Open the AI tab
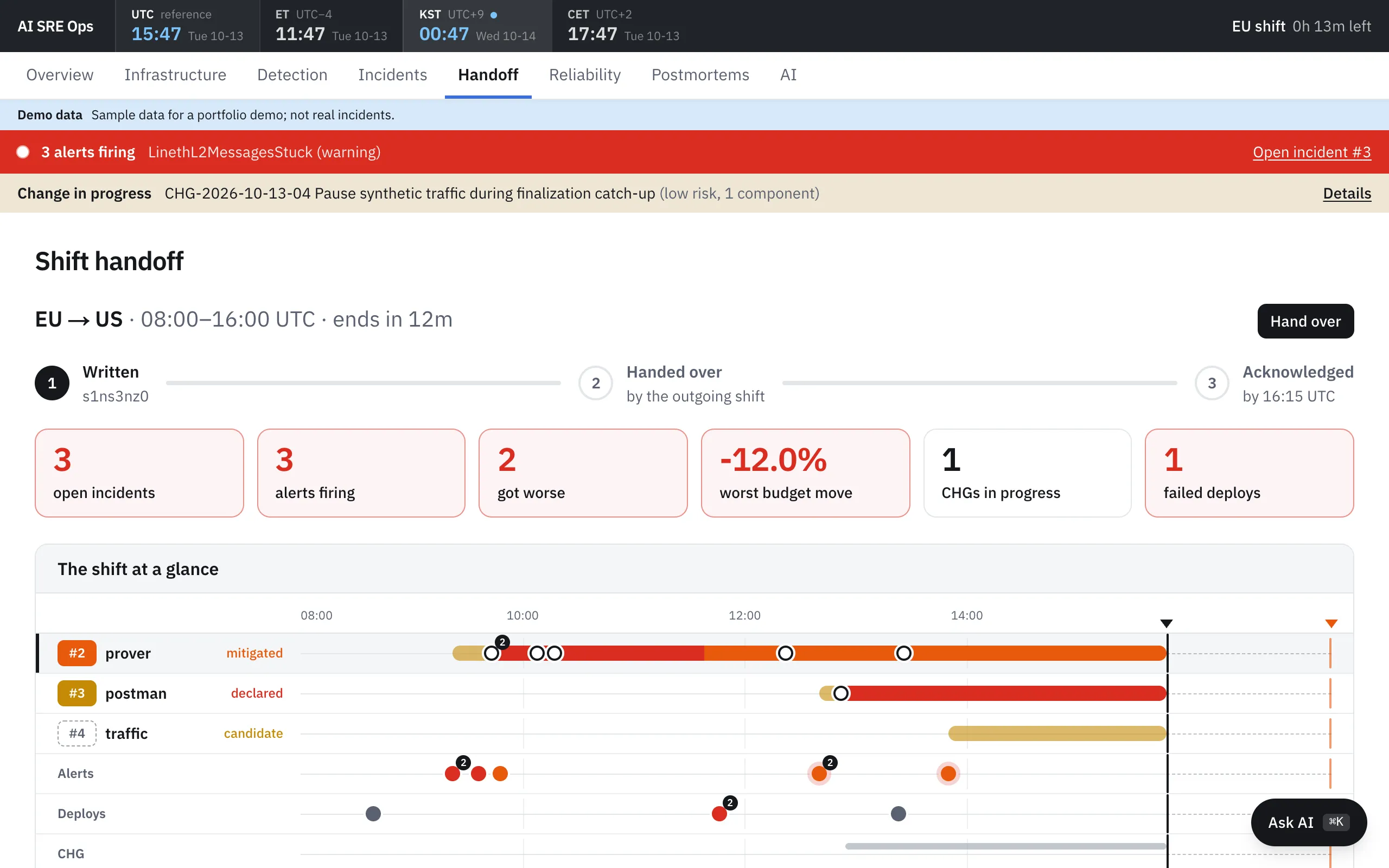Screen dimensions: 1389x868 [x=788, y=75]
